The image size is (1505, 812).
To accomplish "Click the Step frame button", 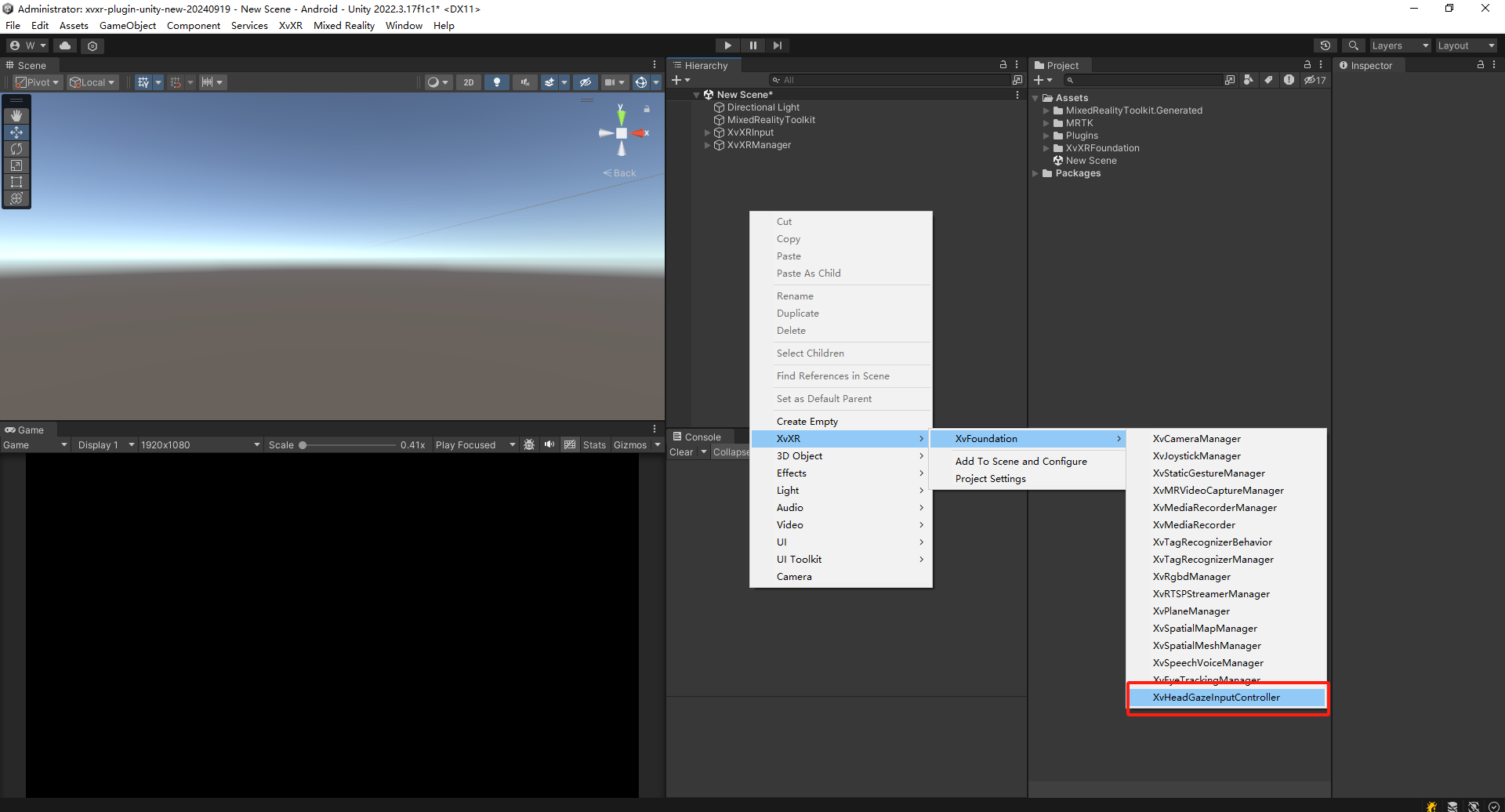I will point(777,45).
